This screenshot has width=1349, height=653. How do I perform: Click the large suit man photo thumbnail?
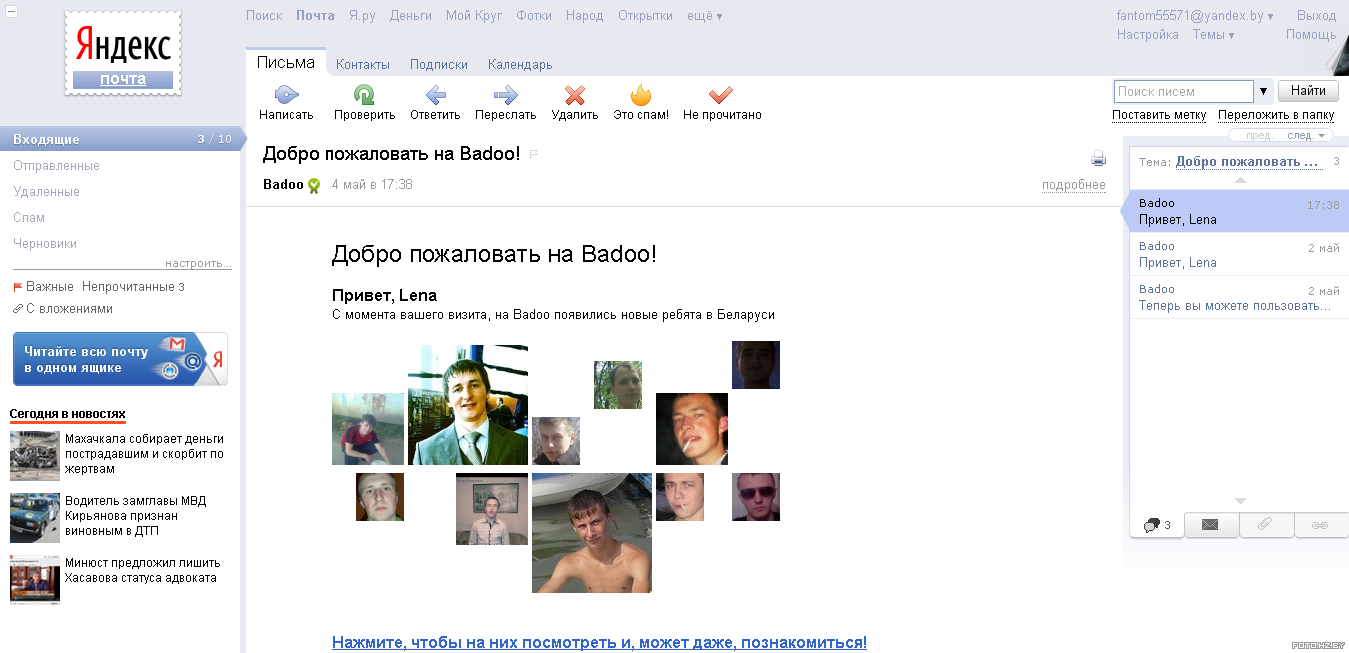(468, 405)
